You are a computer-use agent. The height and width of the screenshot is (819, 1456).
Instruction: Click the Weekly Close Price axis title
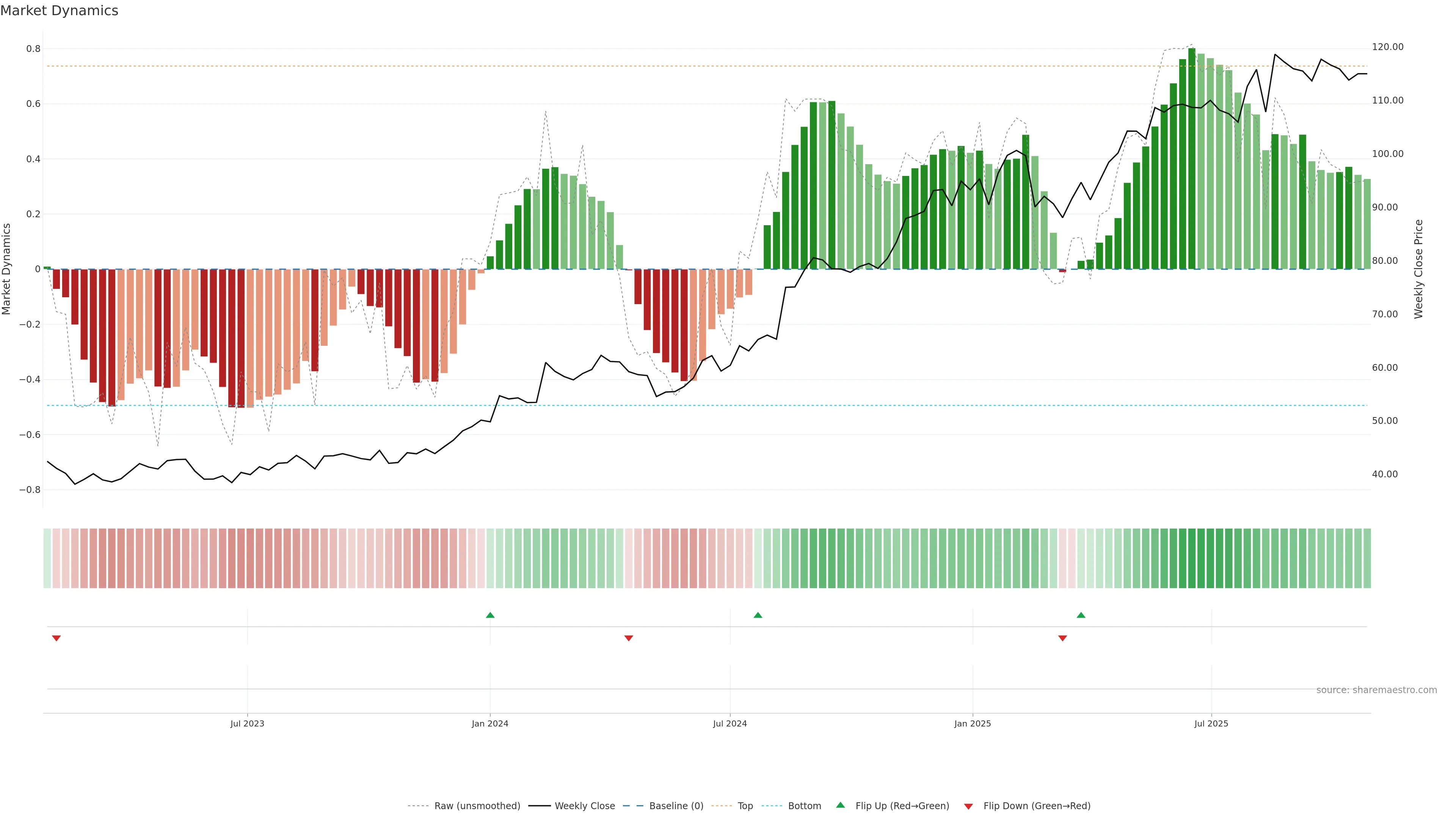click(1418, 269)
